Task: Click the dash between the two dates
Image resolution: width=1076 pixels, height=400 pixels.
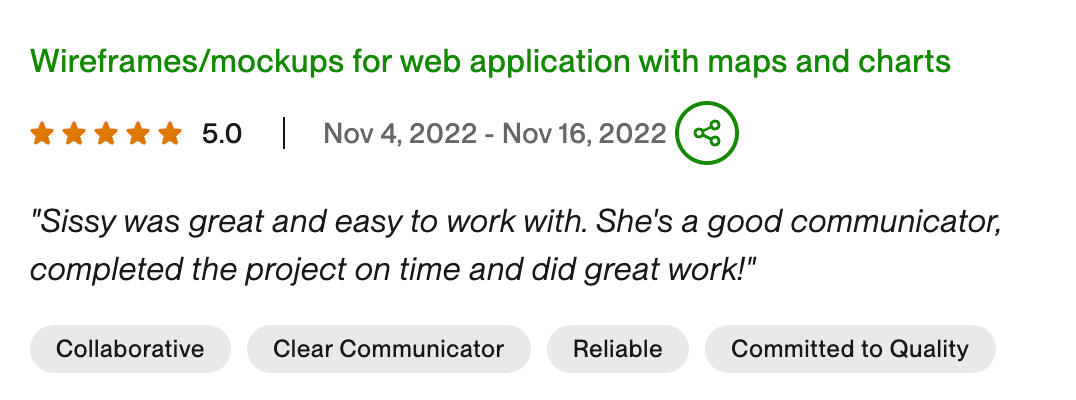Action: click(489, 133)
